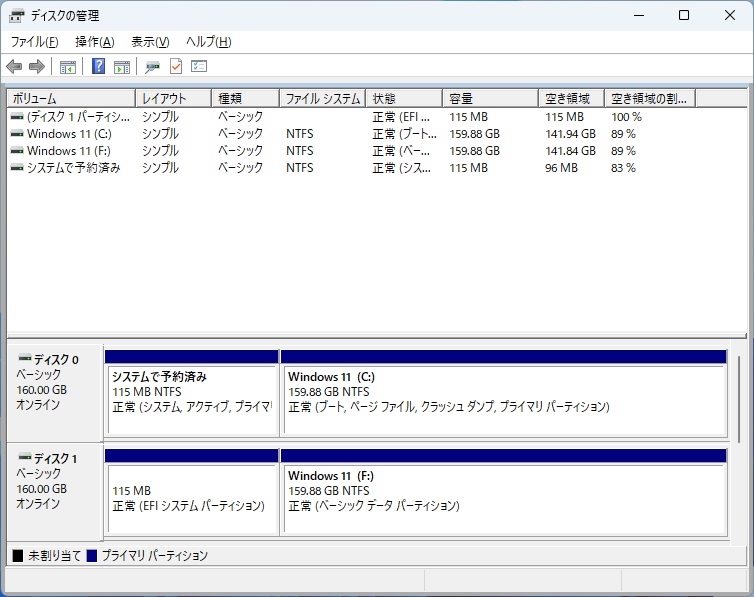754x597 pixels.
Task: Click the Windows 11 (F:) volume row icon
Action: (x=17, y=150)
